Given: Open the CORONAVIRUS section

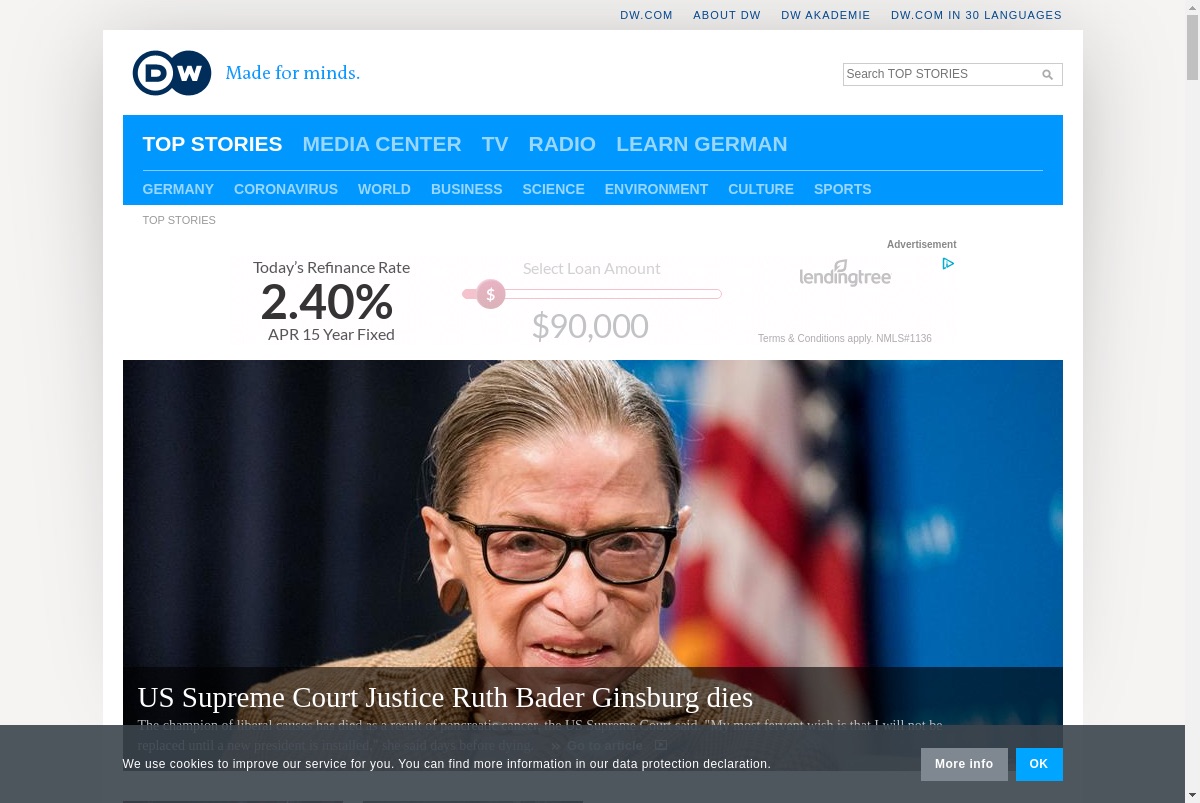Looking at the screenshot, I should tap(286, 189).
